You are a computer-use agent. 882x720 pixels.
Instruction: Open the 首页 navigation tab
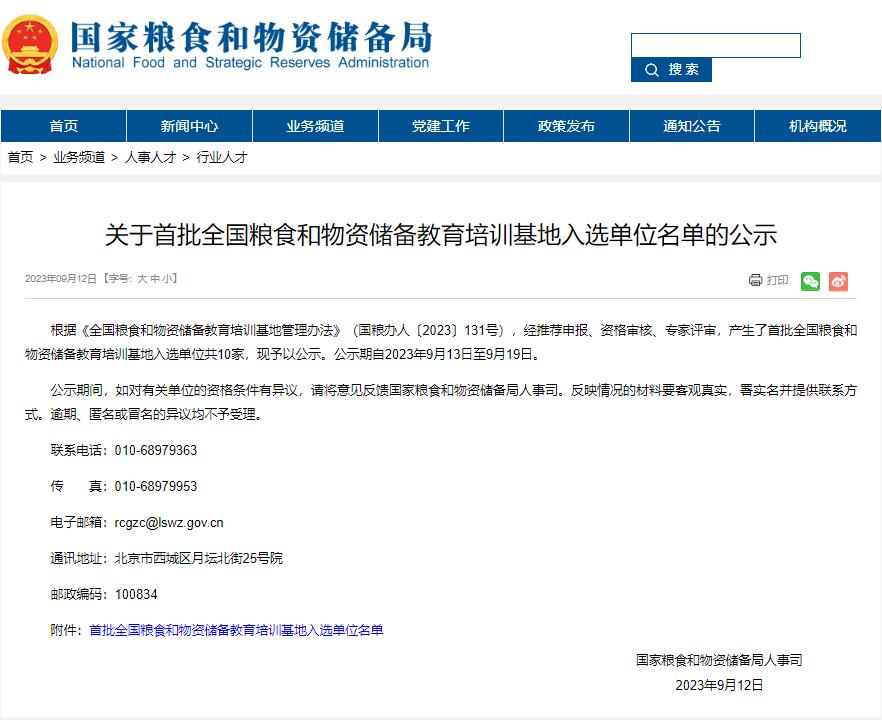pos(64,126)
